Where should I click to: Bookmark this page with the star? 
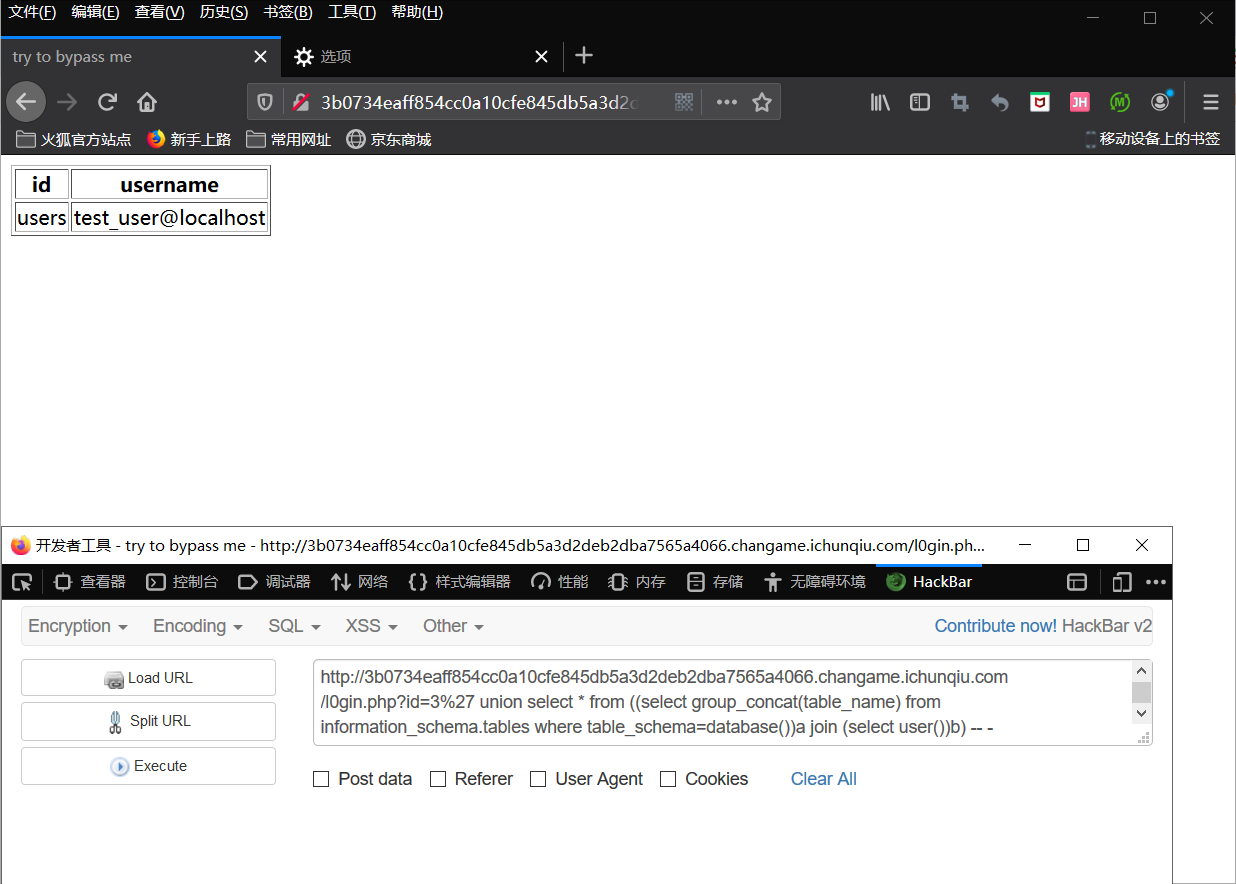coord(762,102)
